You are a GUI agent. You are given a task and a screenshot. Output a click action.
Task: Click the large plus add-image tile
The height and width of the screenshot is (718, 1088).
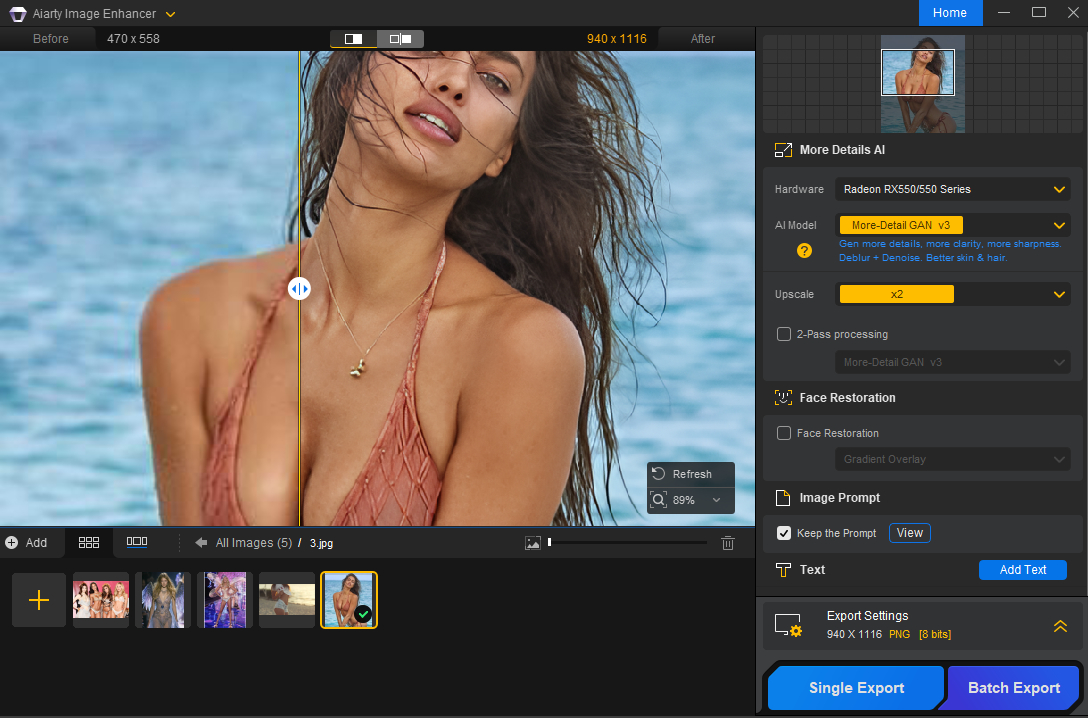click(x=39, y=600)
